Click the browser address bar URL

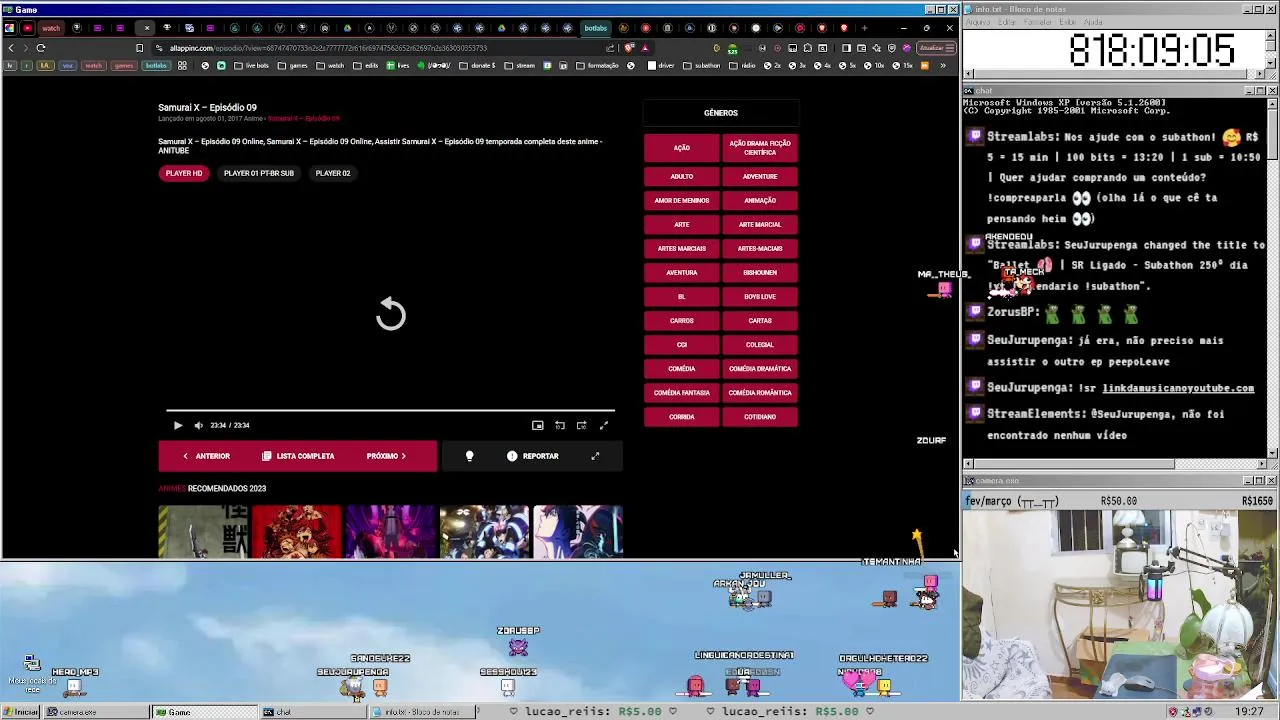tap(328, 48)
